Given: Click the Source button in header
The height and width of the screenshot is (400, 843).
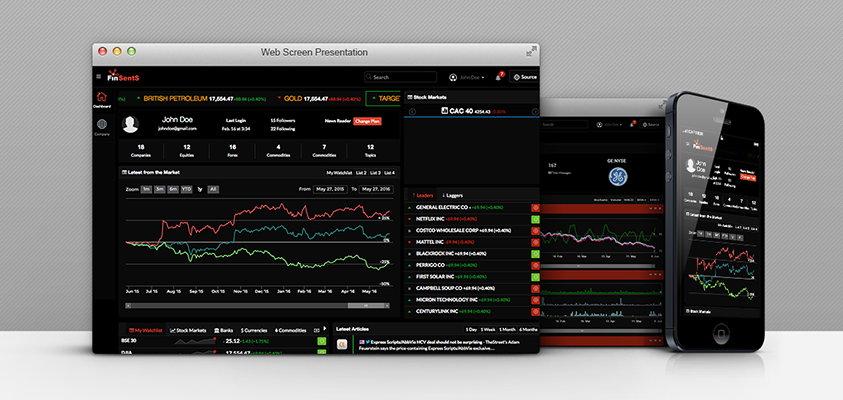Looking at the screenshot, I should (x=524, y=77).
